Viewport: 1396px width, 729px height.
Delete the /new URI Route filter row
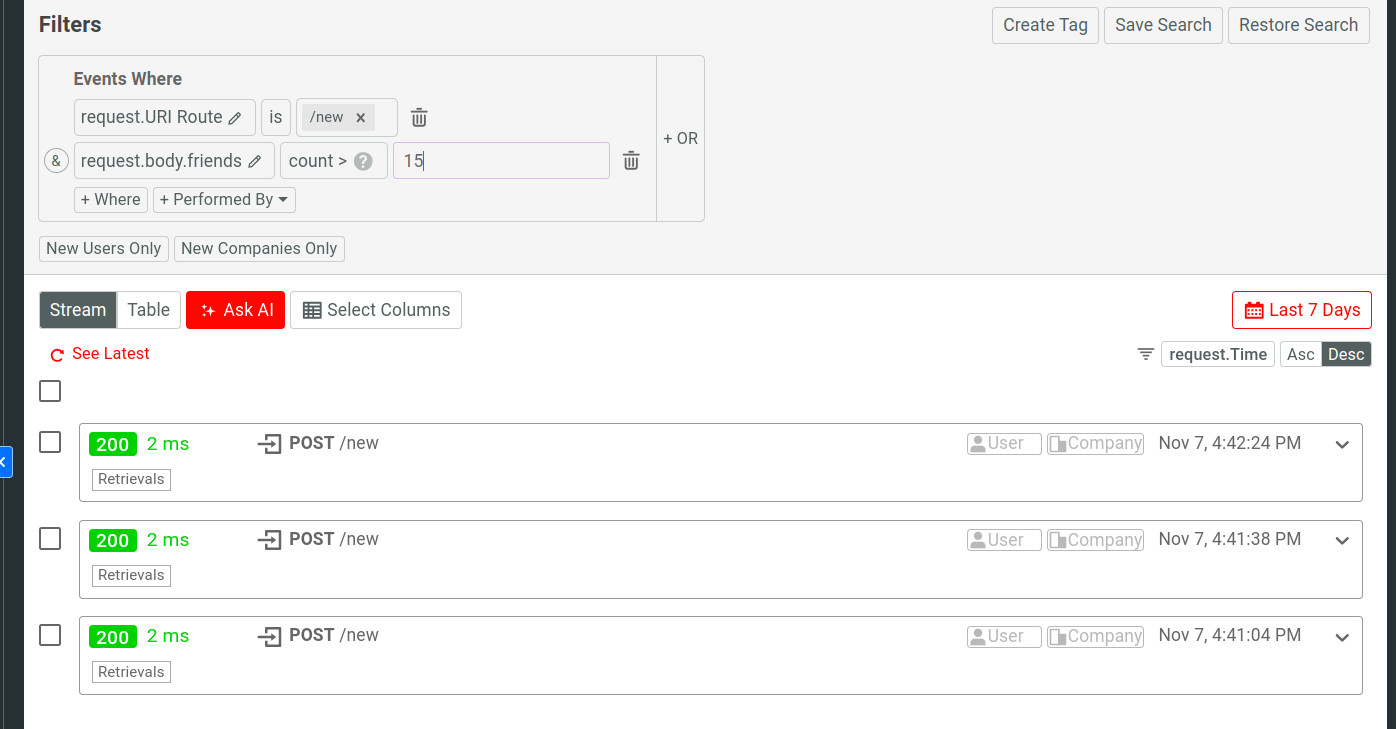[419, 117]
